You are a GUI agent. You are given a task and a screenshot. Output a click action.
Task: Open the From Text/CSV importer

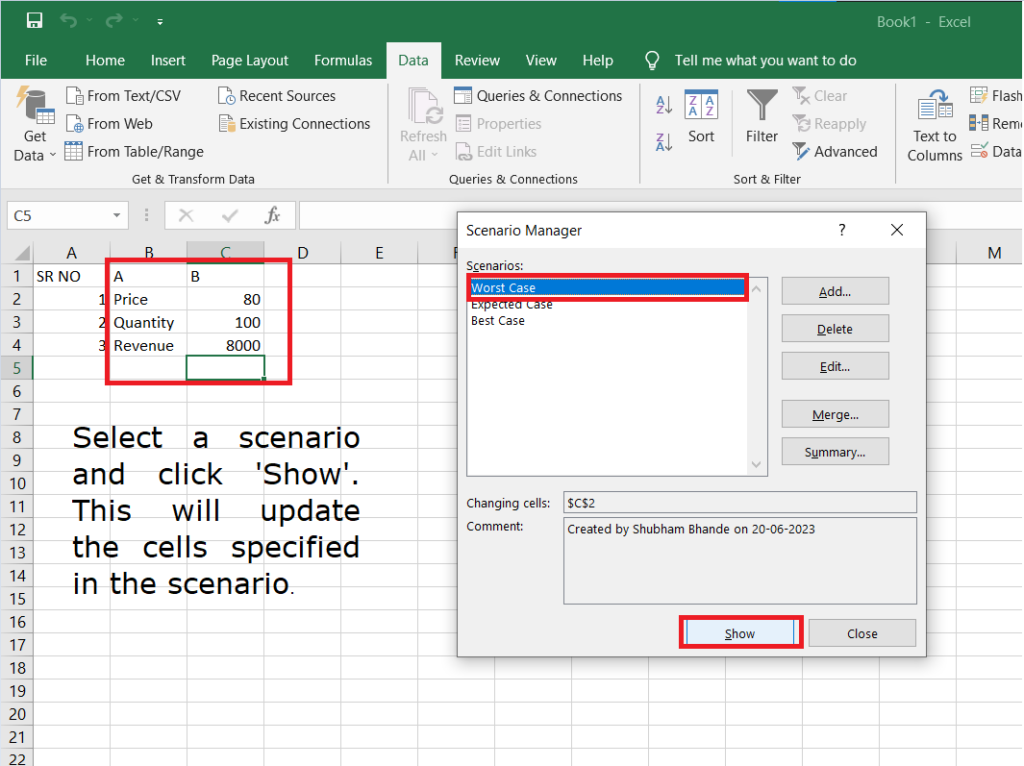(x=124, y=95)
